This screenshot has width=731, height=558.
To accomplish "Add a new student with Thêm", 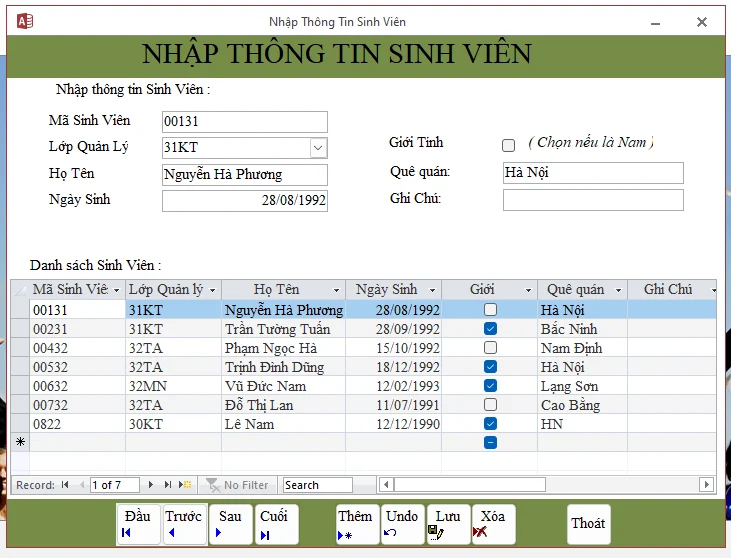I will point(355,524).
